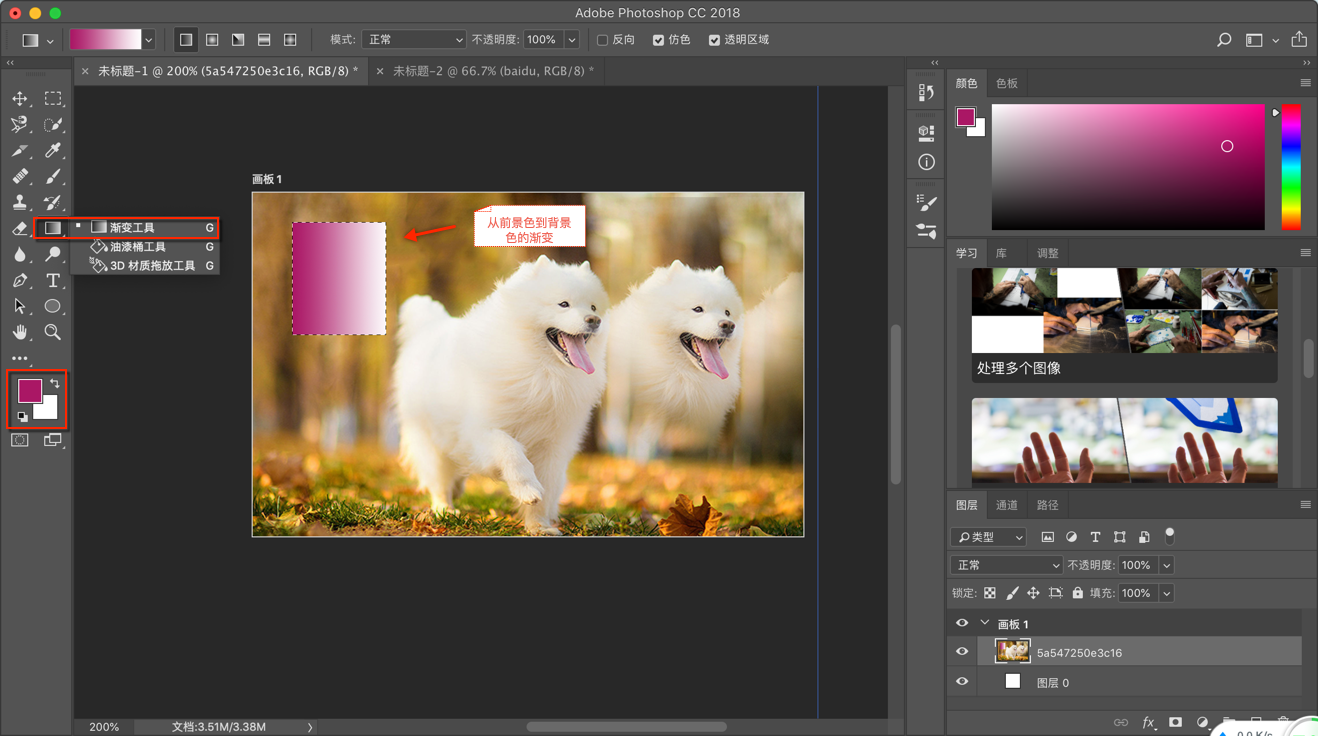This screenshot has width=1318, height=736.
Task: Select the Zoom tool in toolbar
Action: click(53, 333)
